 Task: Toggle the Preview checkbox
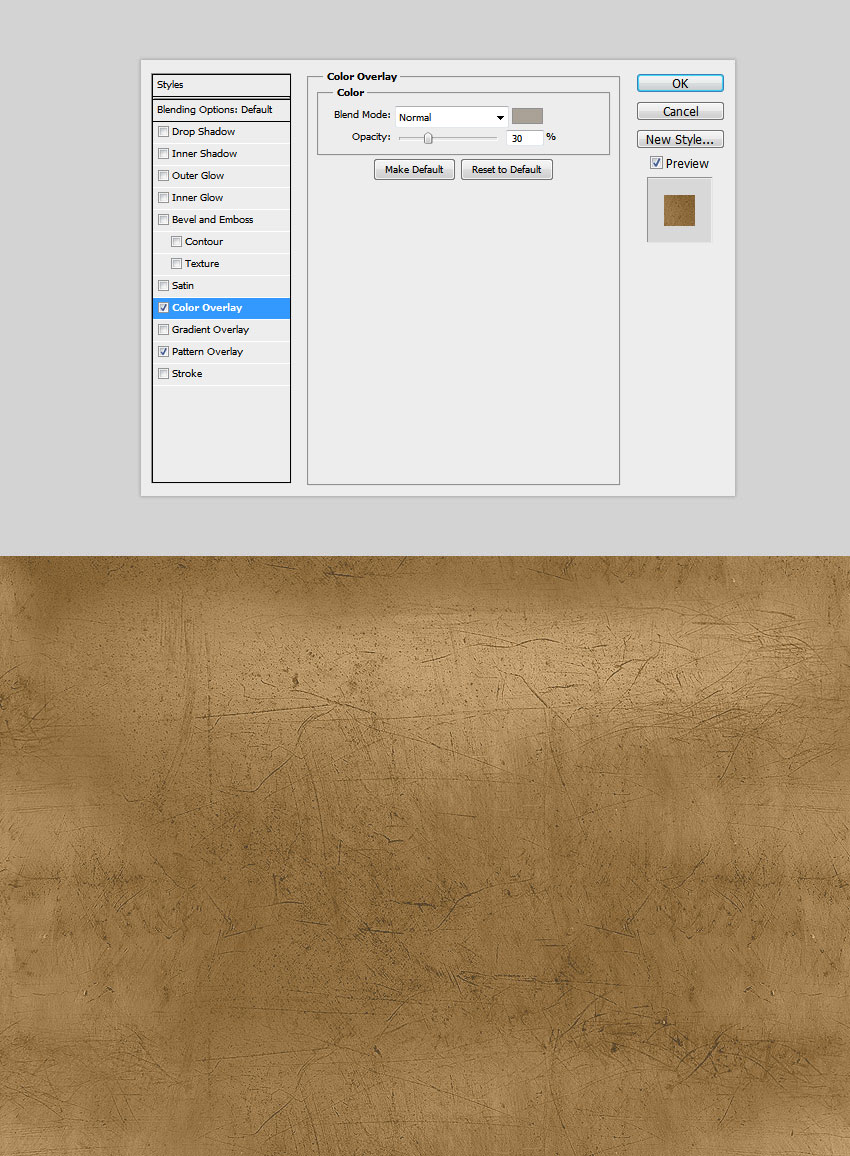click(x=656, y=163)
